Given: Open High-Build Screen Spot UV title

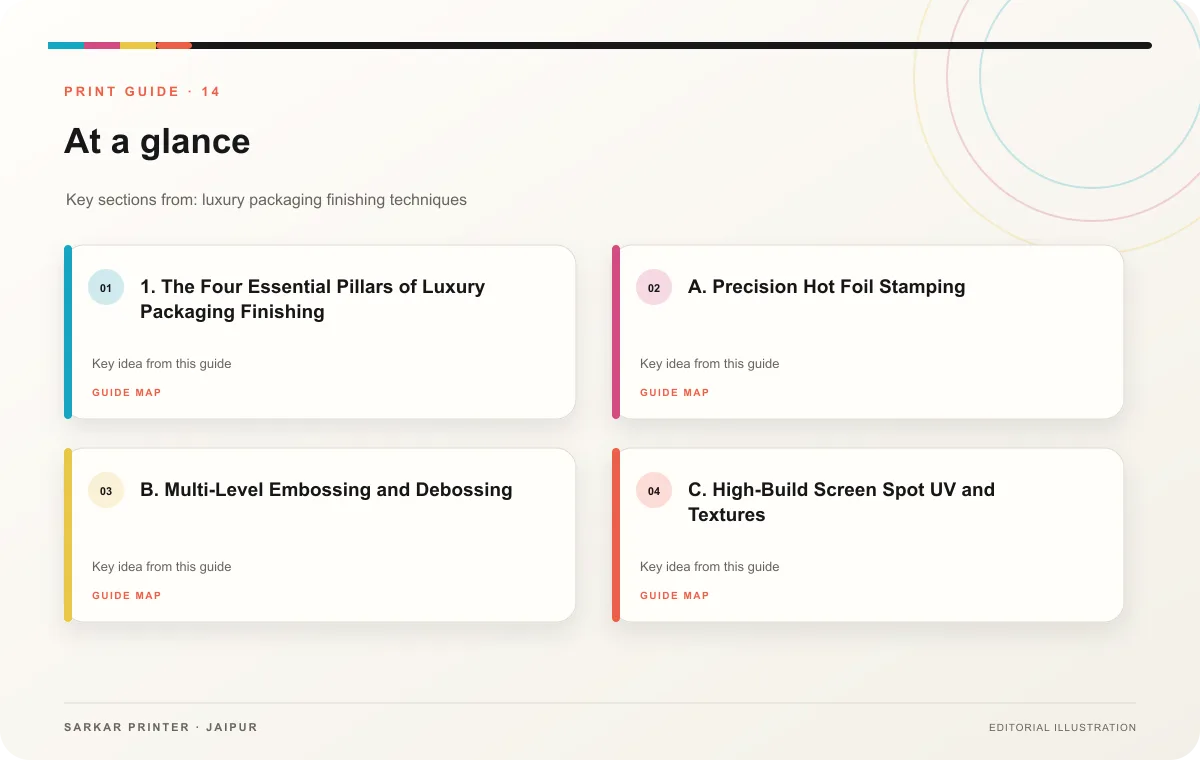Looking at the screenshot, I should pyautogui.click(x=841, y=502).
